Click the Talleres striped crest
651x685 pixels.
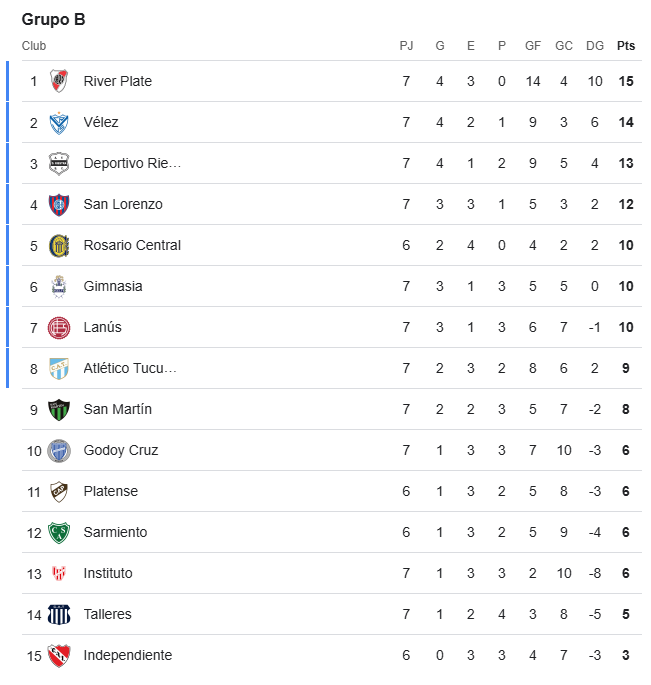click(x=59, y=615)
